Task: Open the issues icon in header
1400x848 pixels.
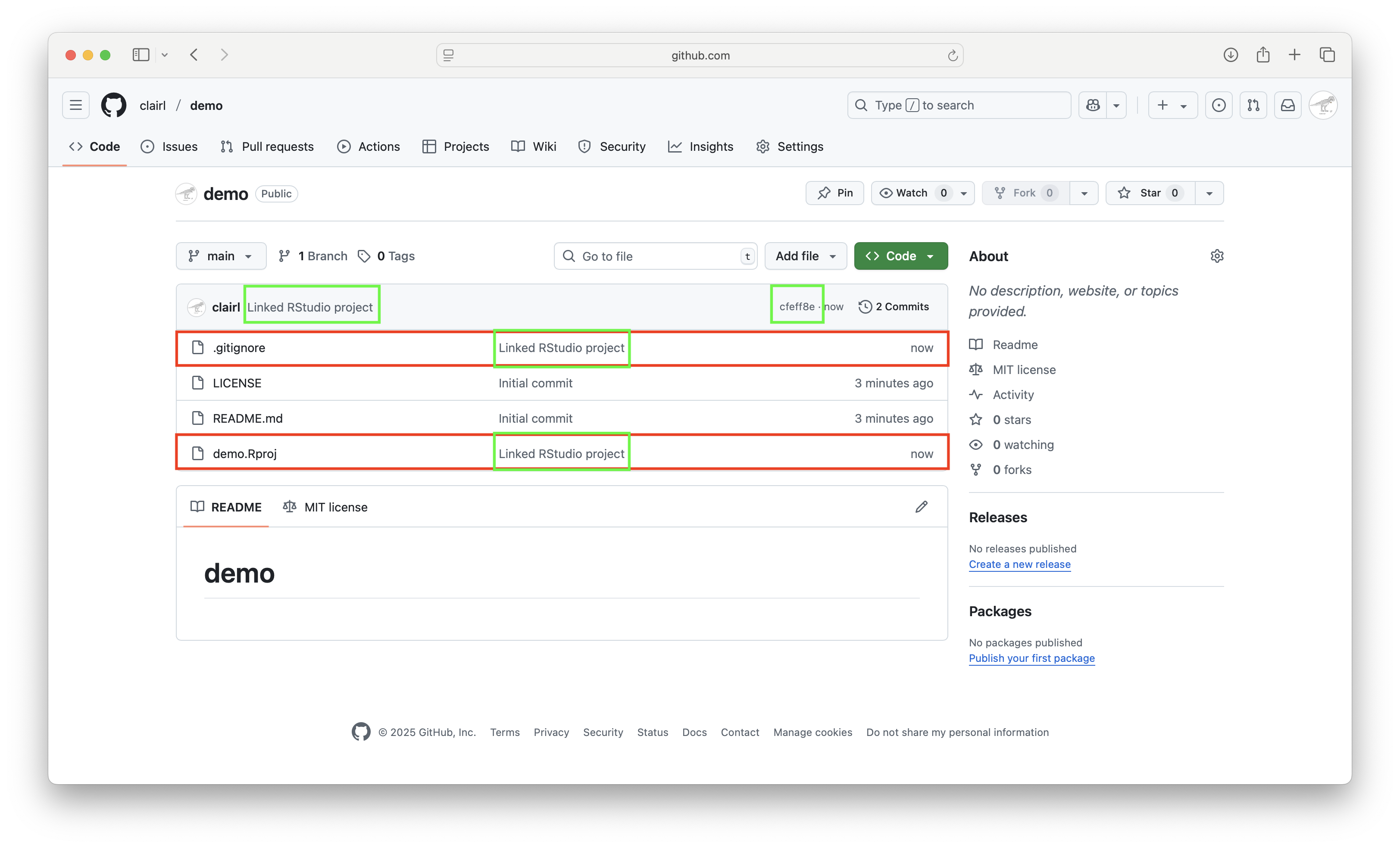Action: pyautogui.click(x=1218, y=105)
